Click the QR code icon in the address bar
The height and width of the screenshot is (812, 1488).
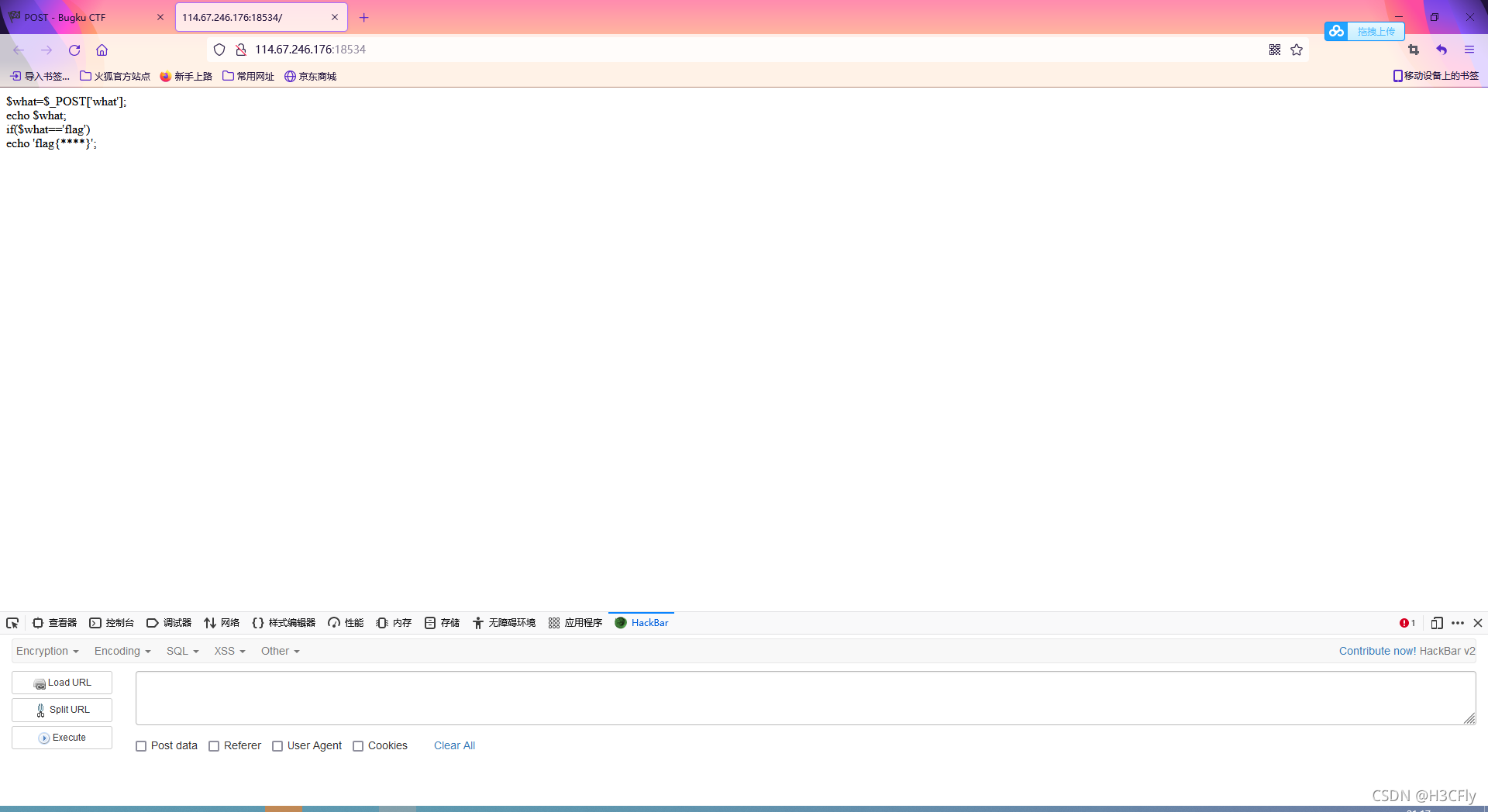coord(1276,50)
